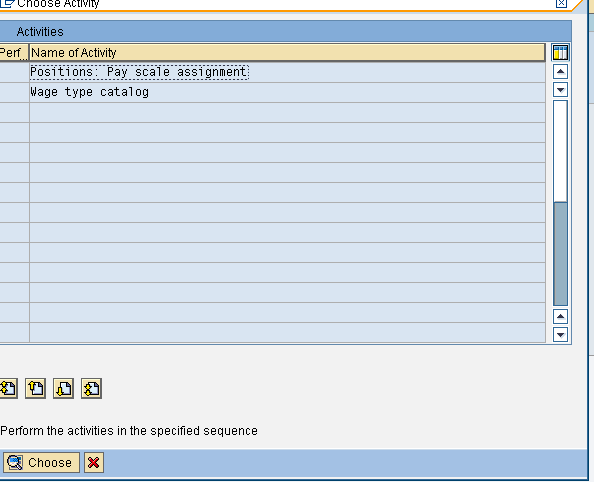Open the table column configuration icon
Screen dimensions: 594x482
point(560,52)
